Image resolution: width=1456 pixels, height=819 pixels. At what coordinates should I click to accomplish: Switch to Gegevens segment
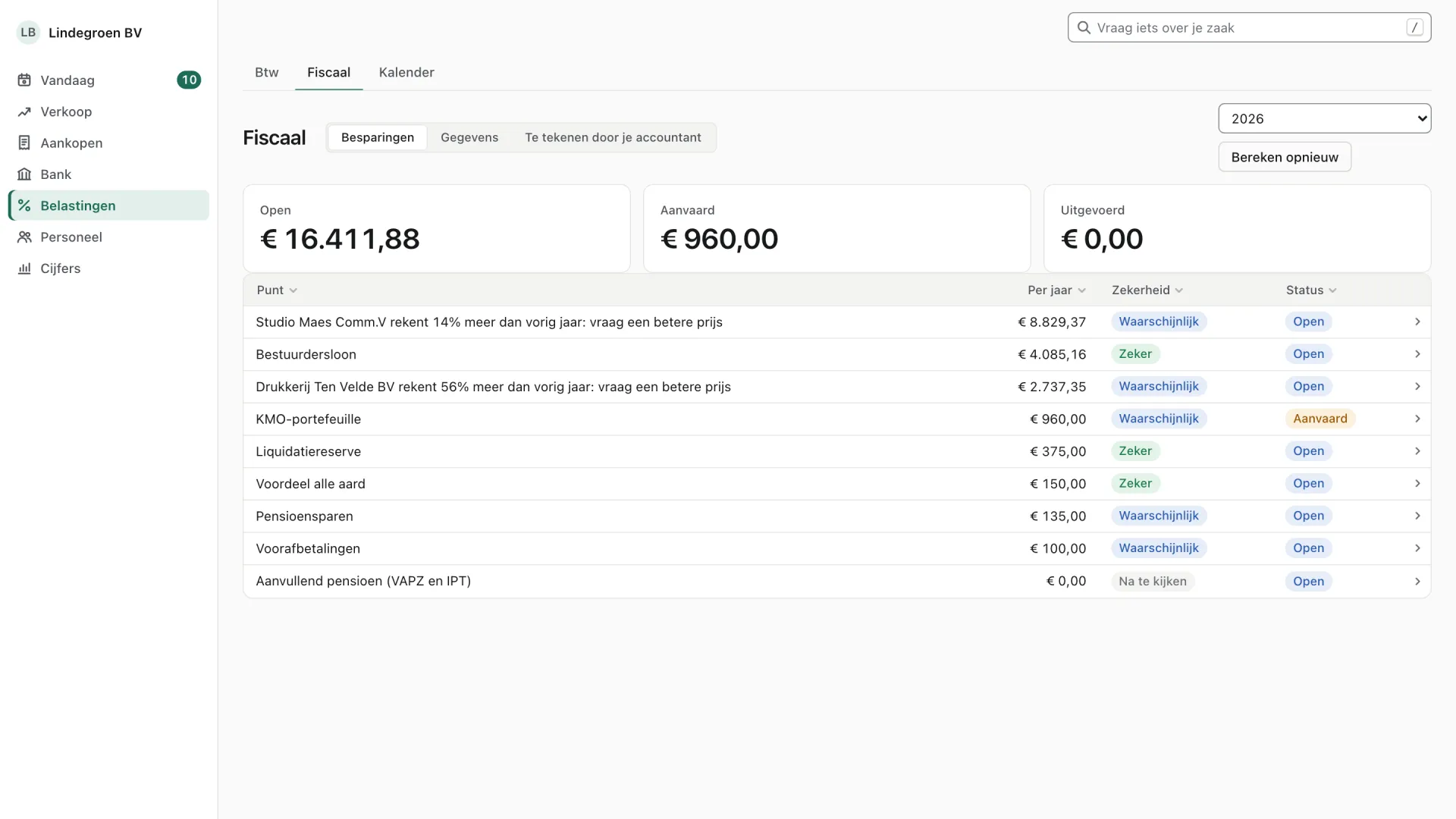469,137
